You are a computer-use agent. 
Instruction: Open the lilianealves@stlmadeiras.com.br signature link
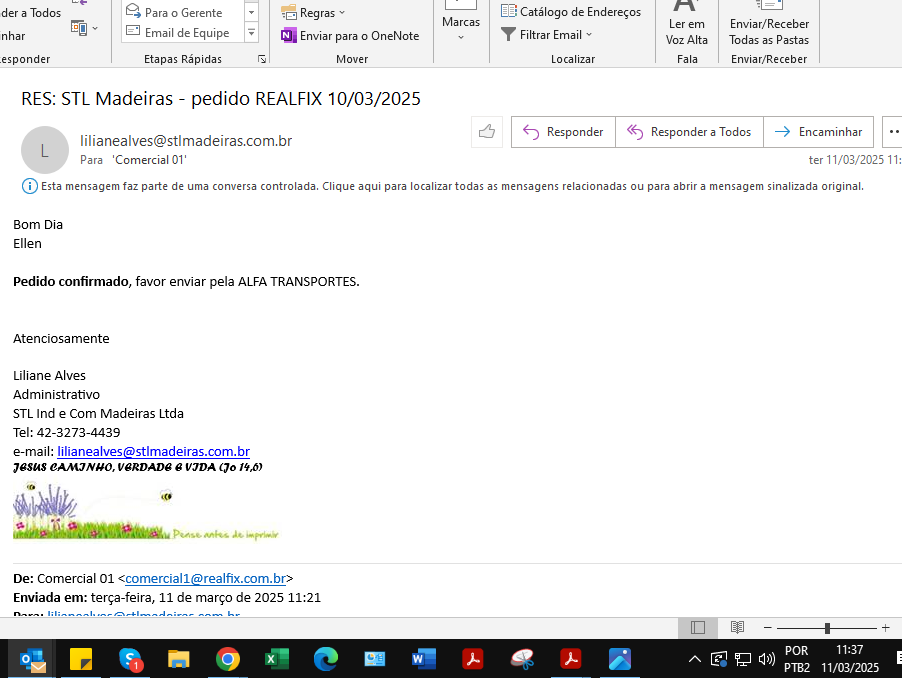point(153,452)
